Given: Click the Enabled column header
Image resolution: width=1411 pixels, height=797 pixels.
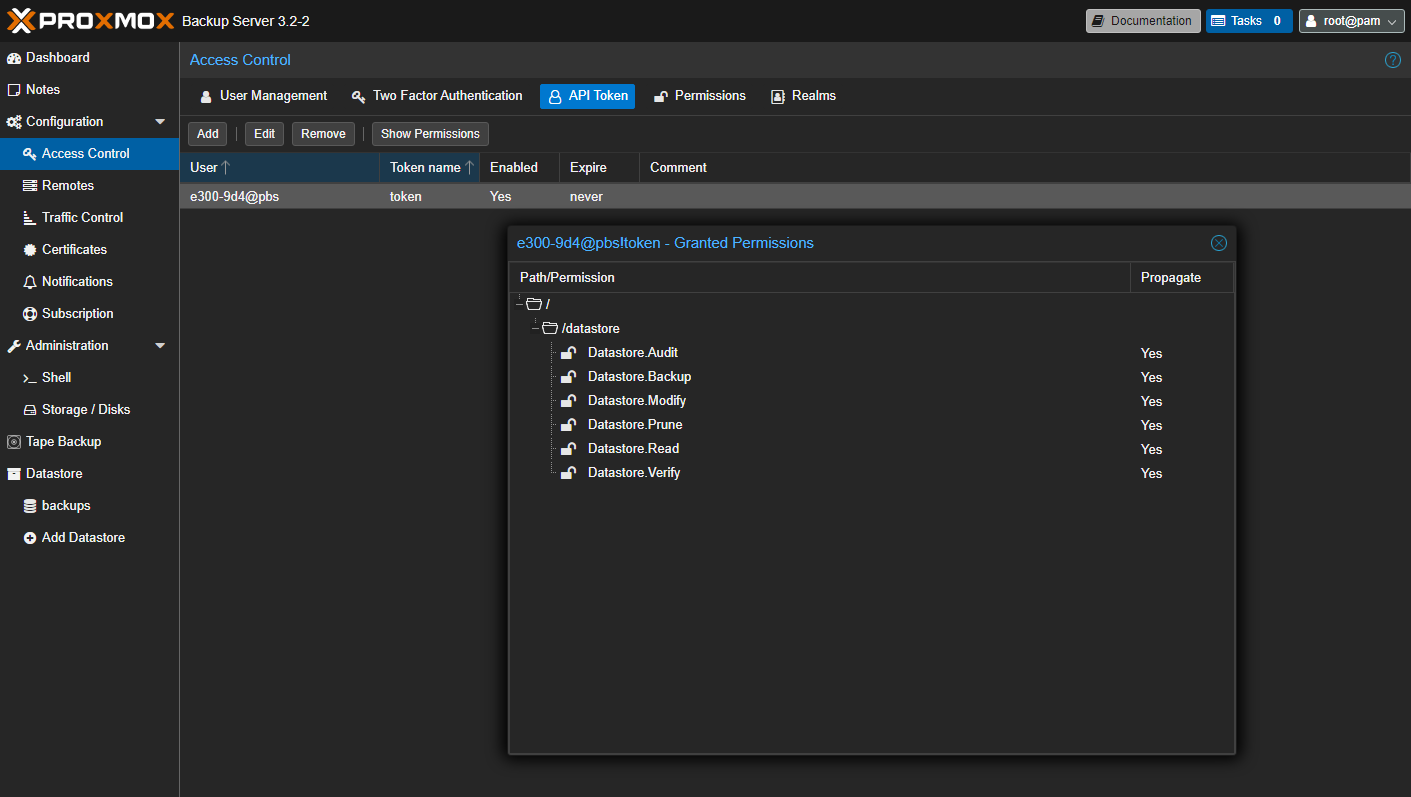Looking at the screenshot, I should tap(519, 168).
